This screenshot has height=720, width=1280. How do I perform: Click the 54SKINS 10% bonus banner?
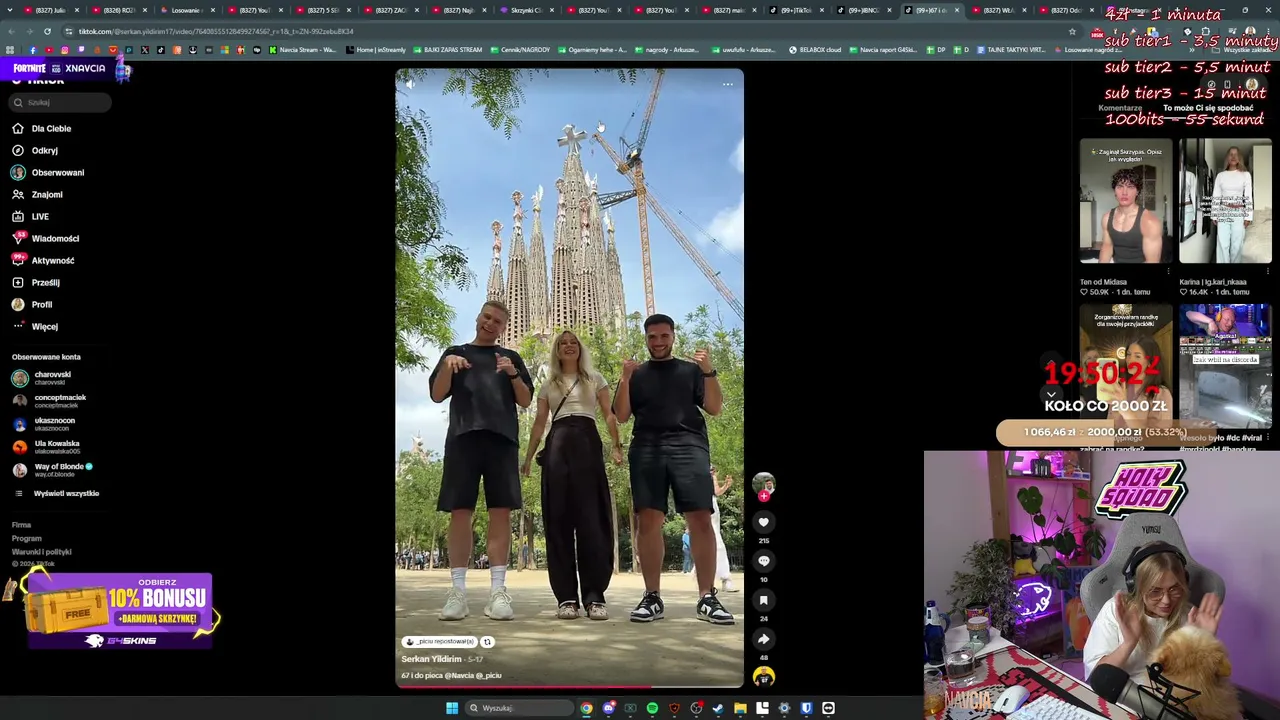120,610
